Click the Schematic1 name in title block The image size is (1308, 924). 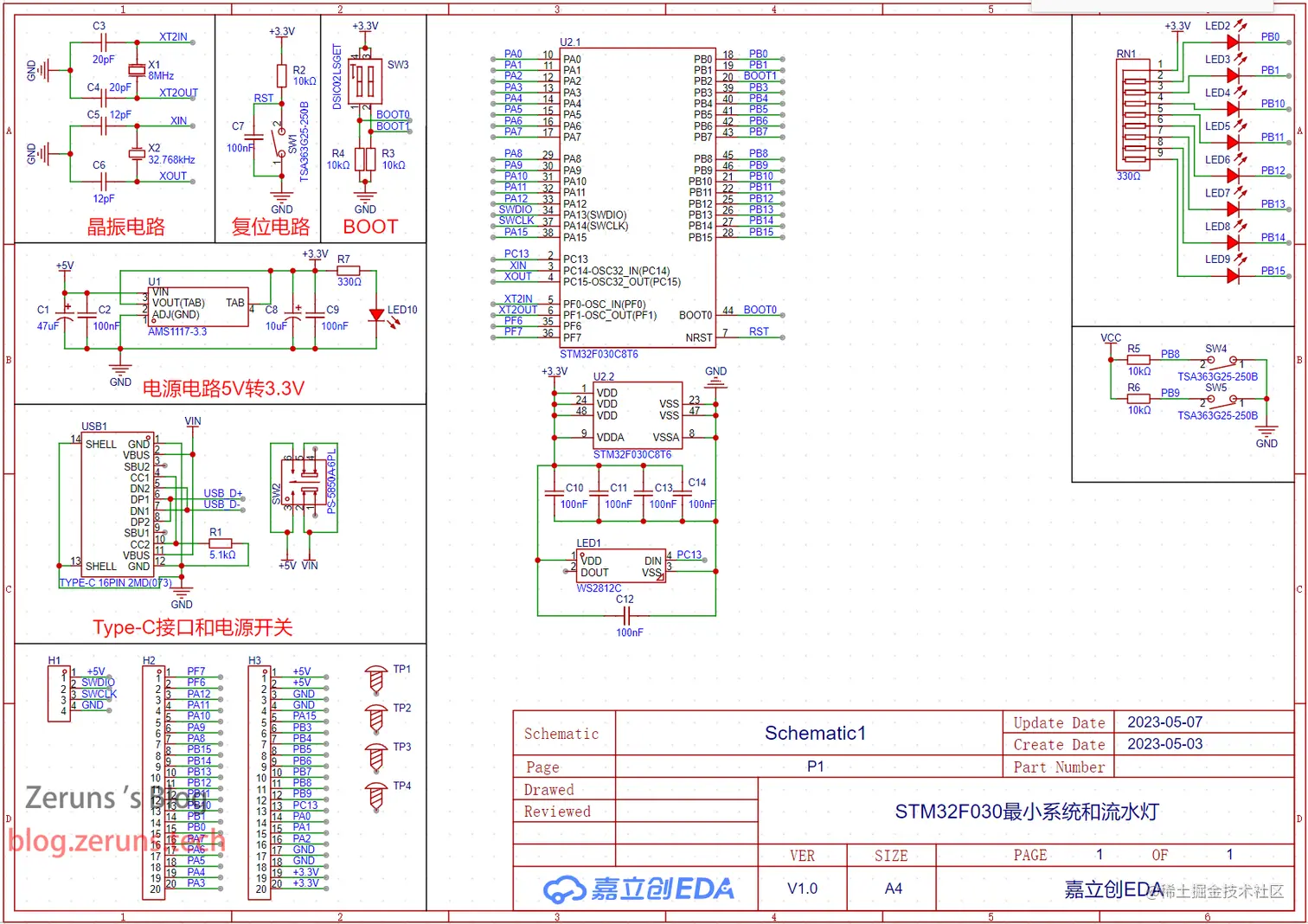(x=815, y=733)
